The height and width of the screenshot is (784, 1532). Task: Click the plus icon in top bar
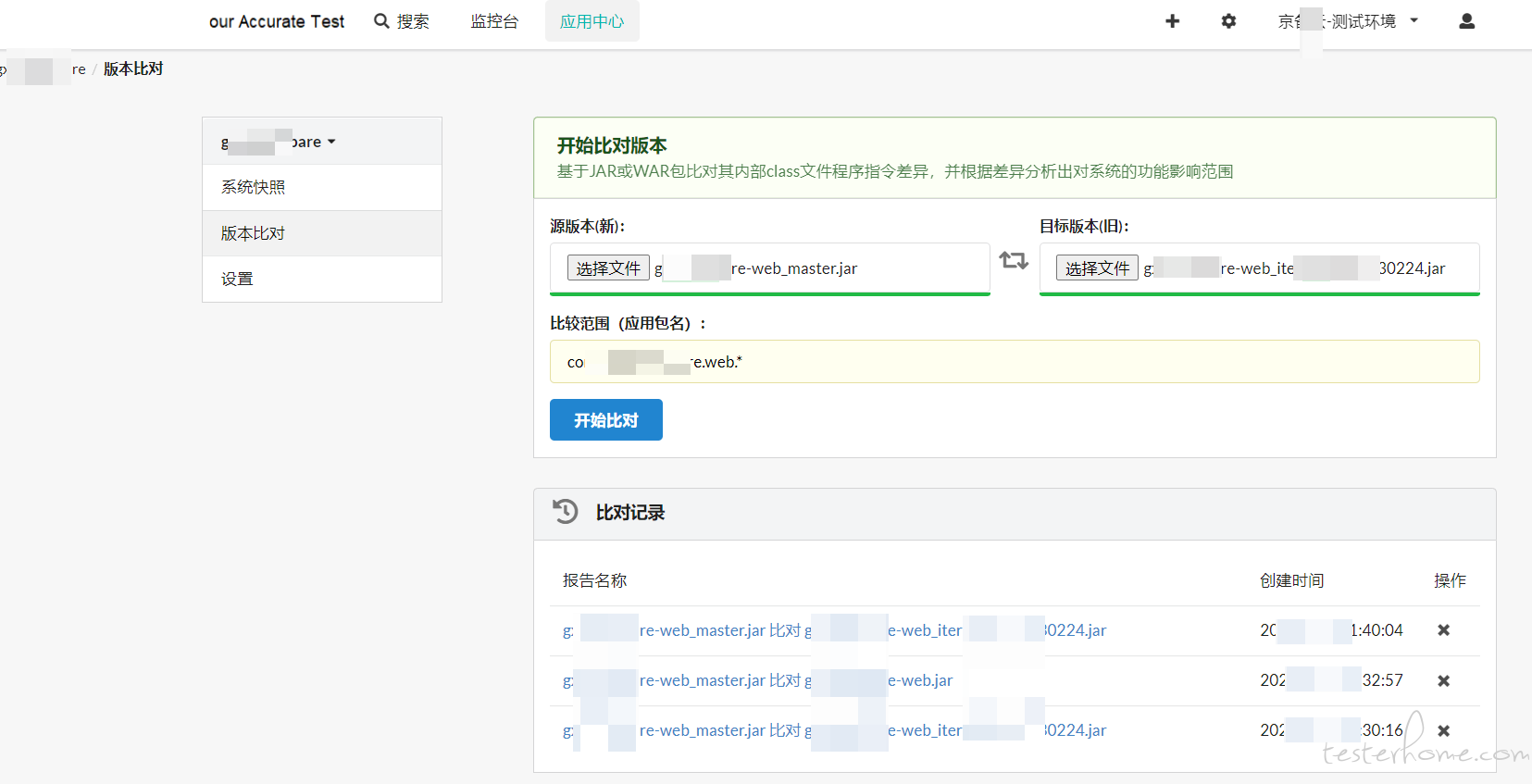pos(1172,21)
